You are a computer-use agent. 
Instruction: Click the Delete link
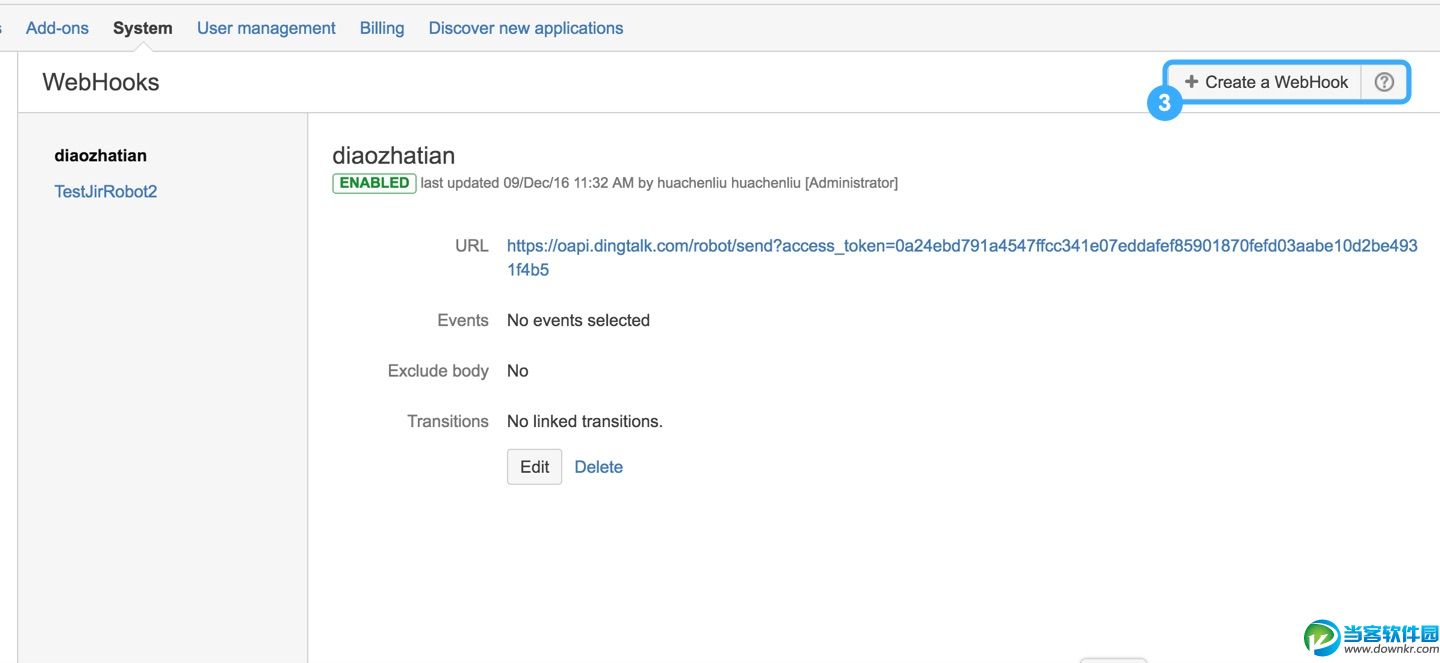[598, 467]
